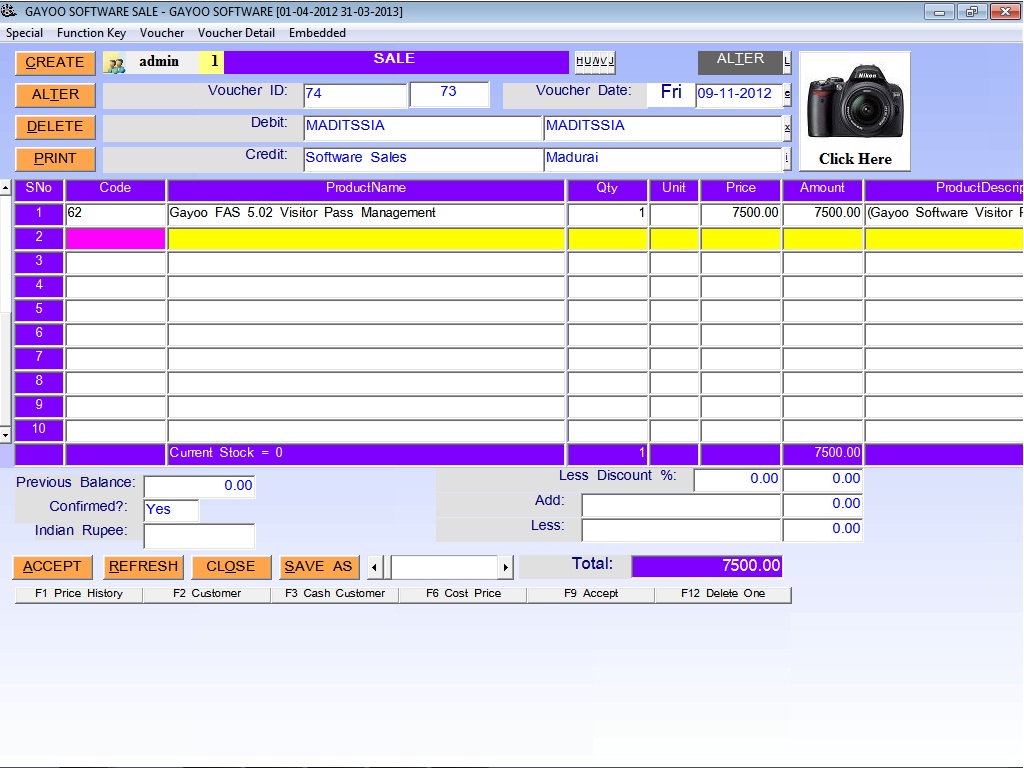Click the F2 Customer shortcut

click(207, 594)
